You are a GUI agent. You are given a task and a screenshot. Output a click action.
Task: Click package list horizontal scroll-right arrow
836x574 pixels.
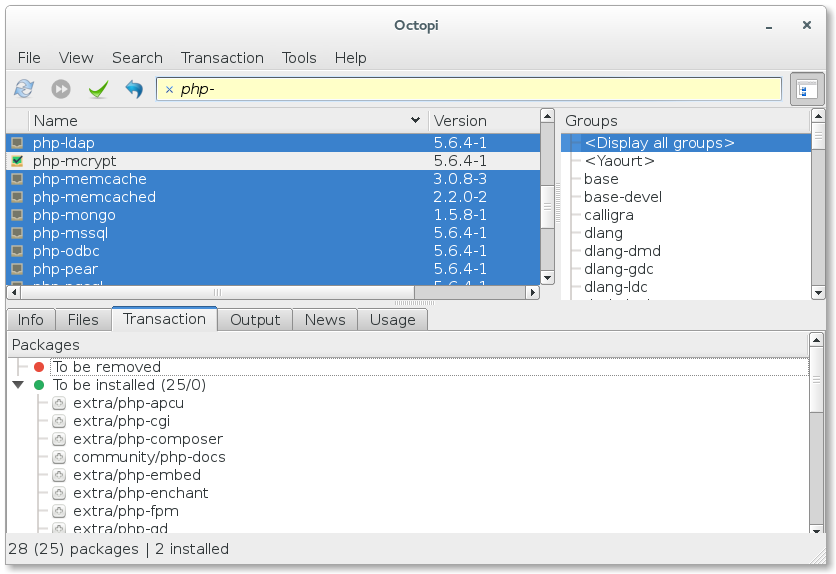(x=532, y=292)
